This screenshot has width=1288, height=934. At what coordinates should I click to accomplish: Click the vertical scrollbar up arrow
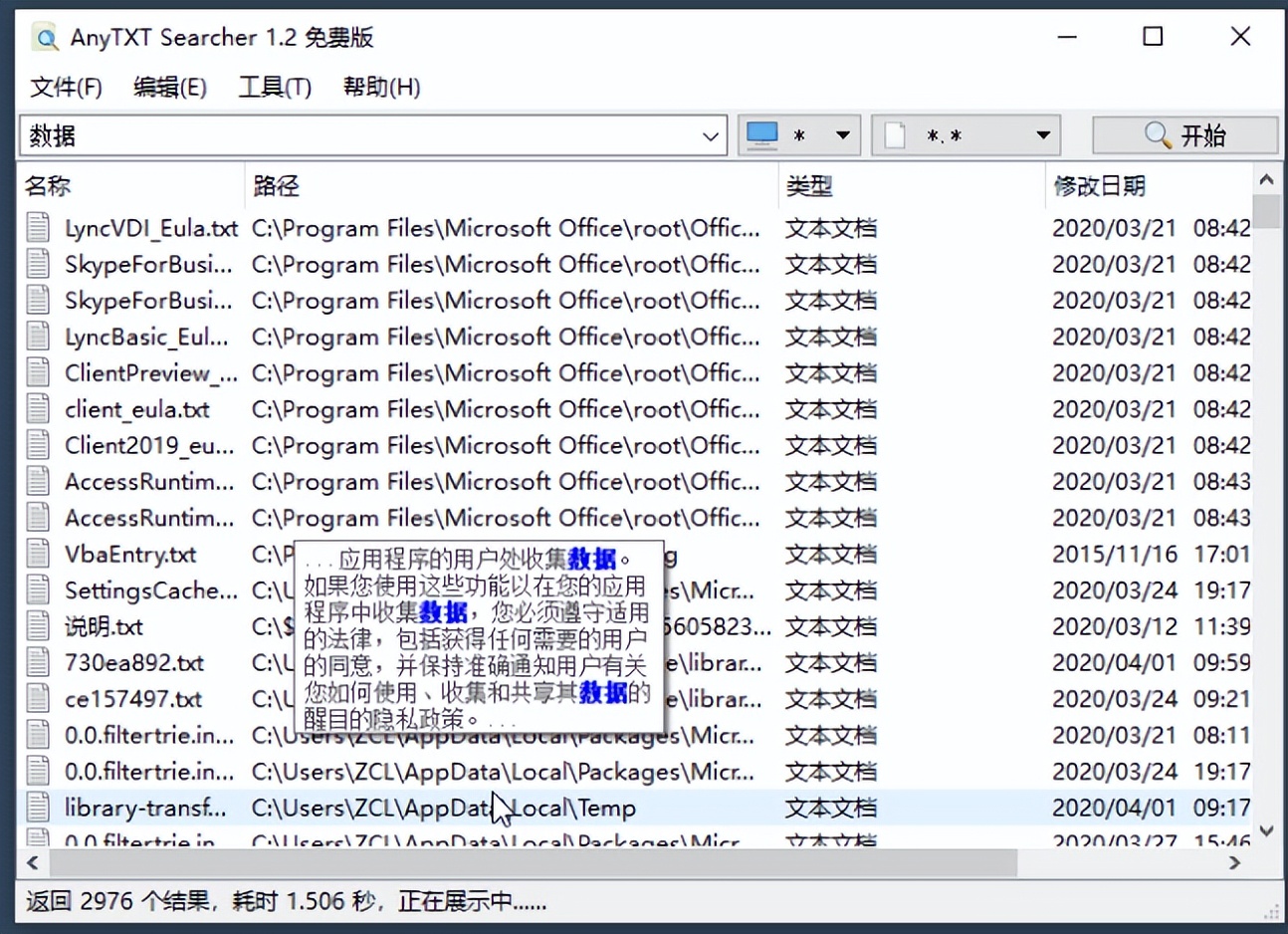1266,180
